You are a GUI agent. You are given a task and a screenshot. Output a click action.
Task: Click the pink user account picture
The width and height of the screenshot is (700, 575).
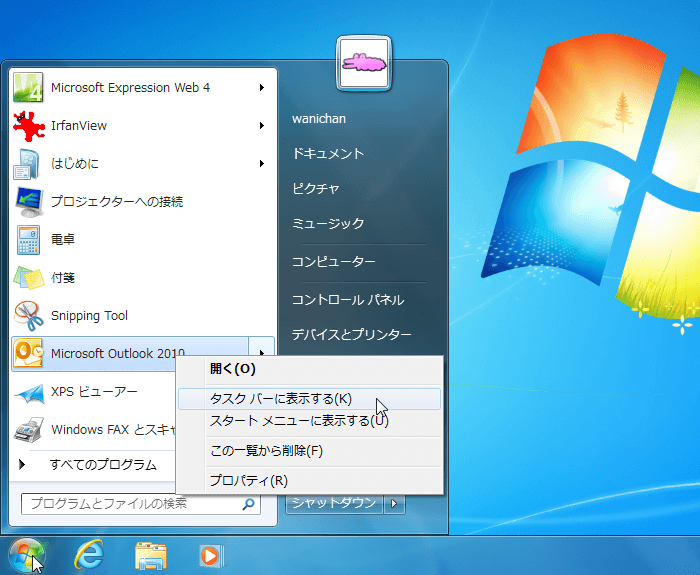pyautogui.click(x=364, y=63)
